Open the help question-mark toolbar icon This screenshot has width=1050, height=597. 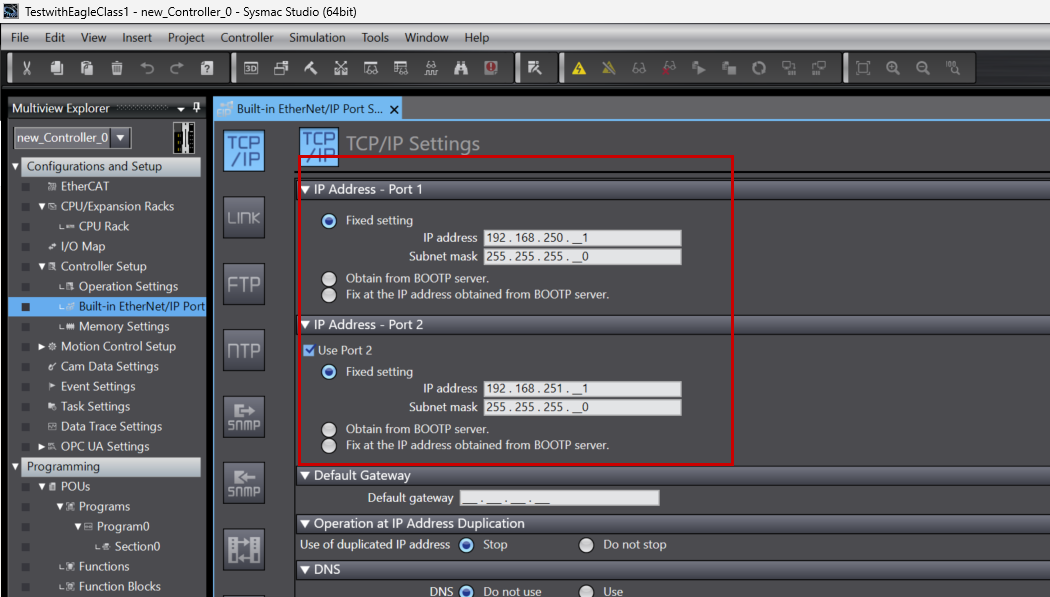(x=207, y=68)
